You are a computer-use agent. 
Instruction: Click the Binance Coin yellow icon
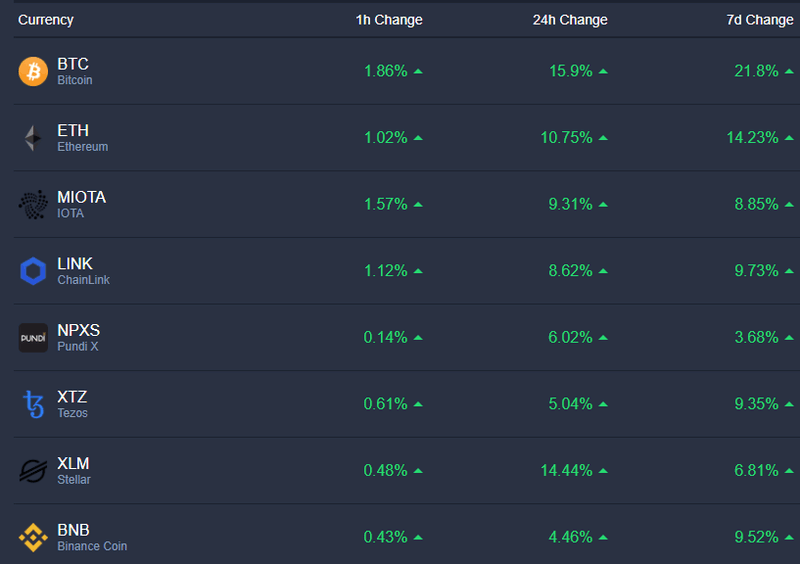(33, 537)
